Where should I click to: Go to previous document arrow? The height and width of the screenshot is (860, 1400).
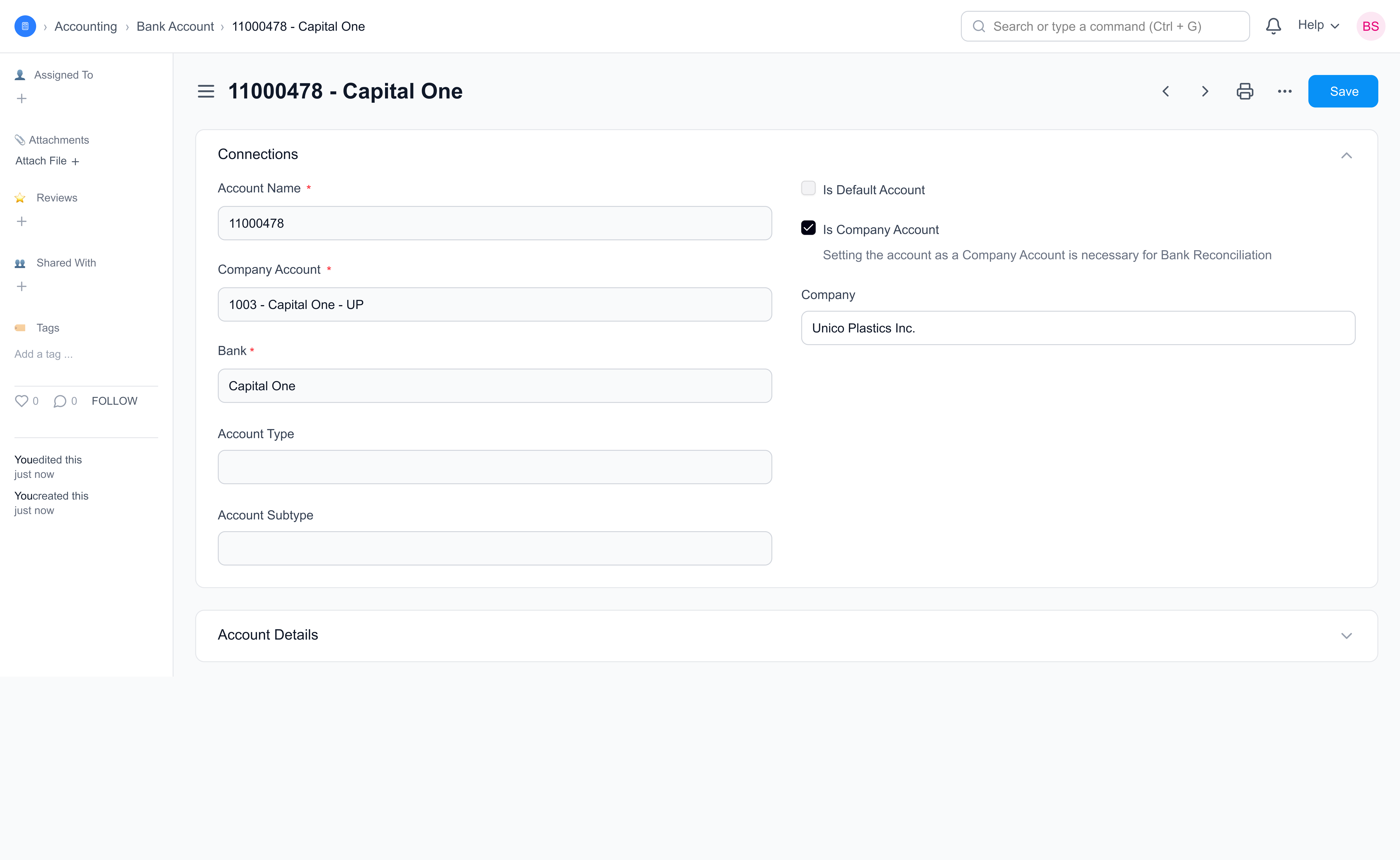tap(1165, 91)
